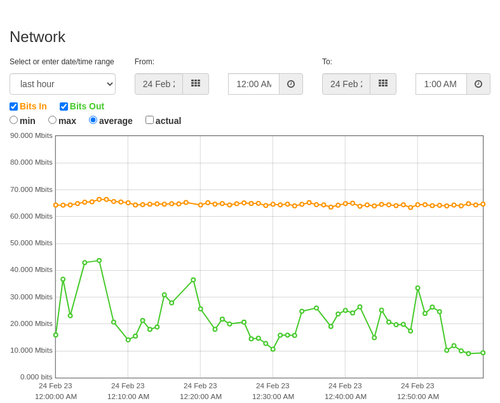Open the To date calendar picker icon
The height and width of the screenshot is (403, 500).
click(383, 84)
